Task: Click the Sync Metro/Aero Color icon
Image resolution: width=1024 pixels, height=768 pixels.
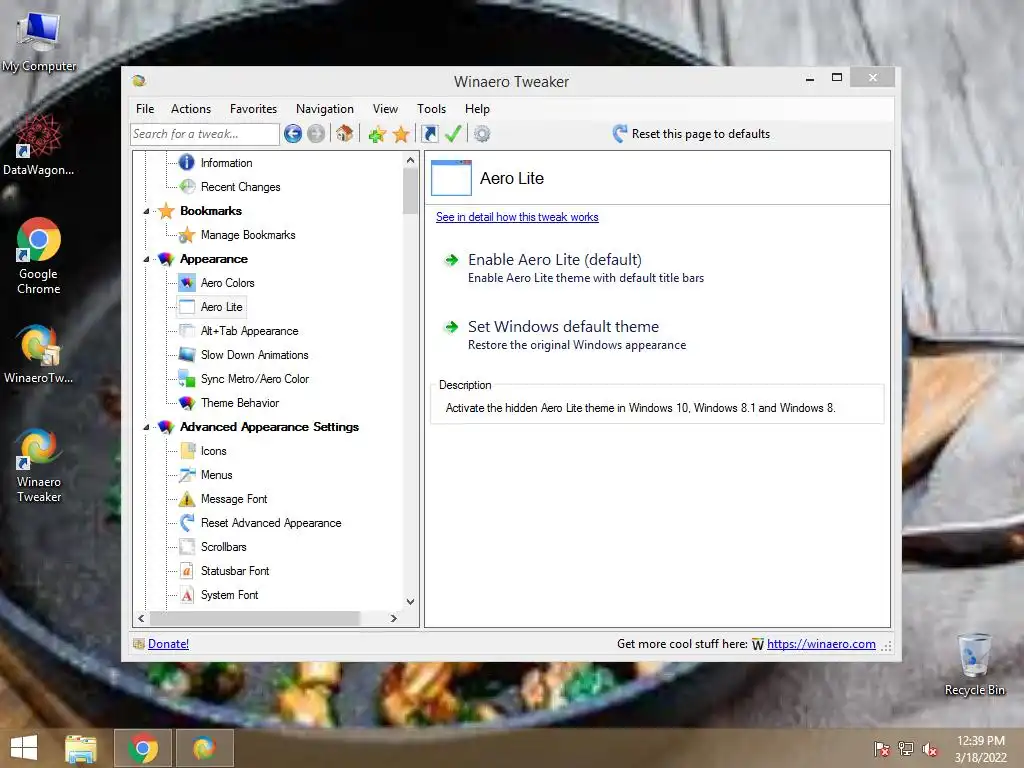Action: 187,379
